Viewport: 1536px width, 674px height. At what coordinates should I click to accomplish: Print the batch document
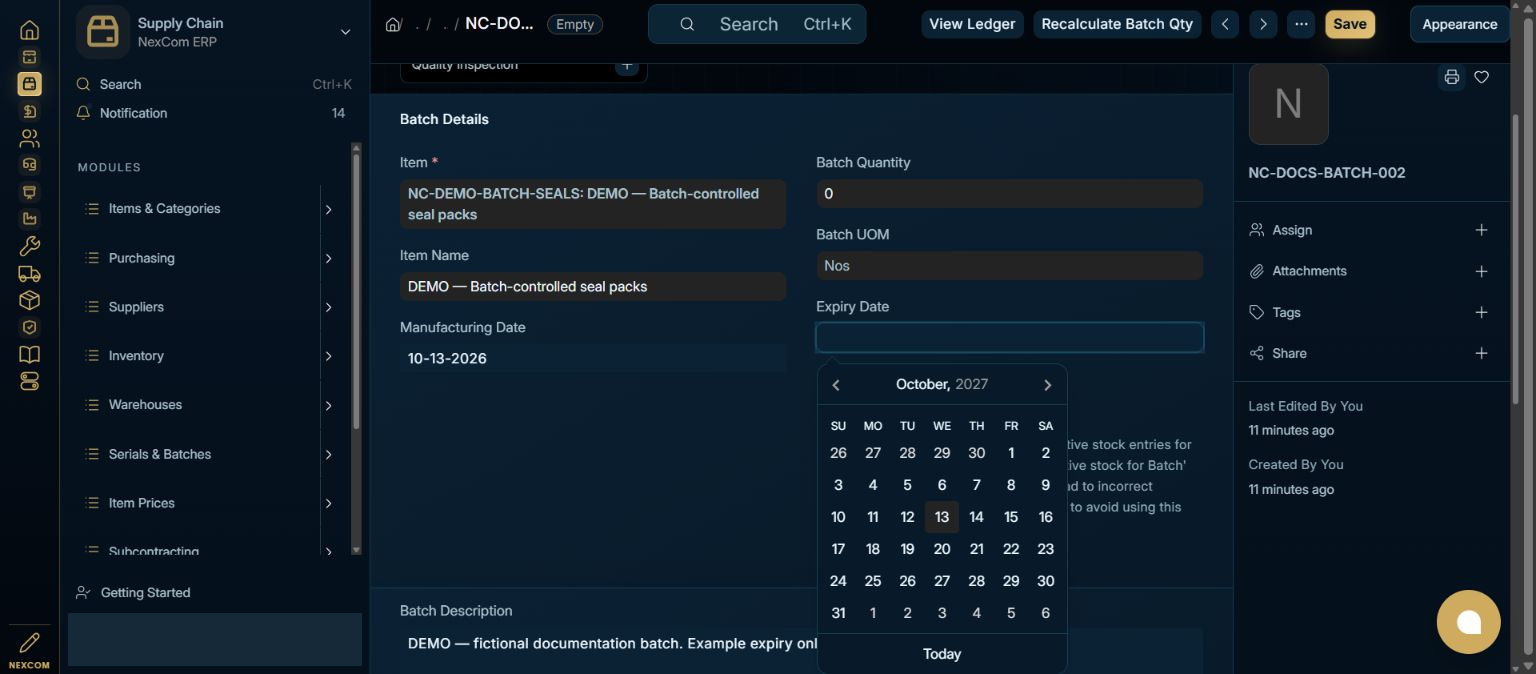pos(1451,77)
